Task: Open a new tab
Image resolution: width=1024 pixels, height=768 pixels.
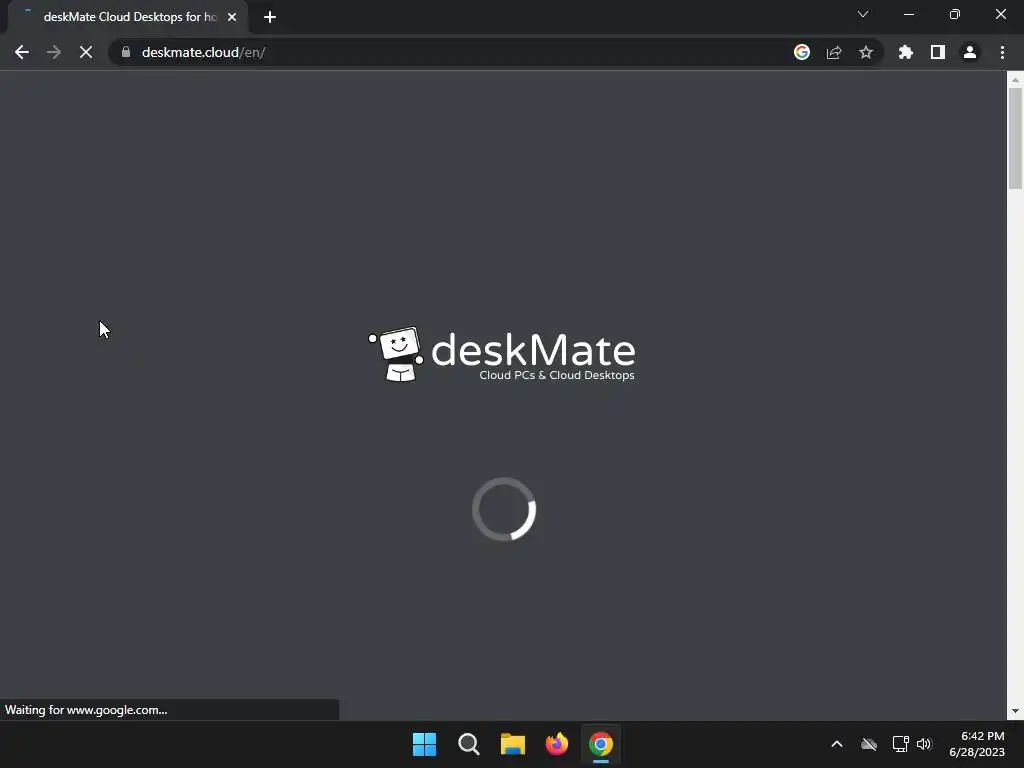Action: tap(270, 17)
